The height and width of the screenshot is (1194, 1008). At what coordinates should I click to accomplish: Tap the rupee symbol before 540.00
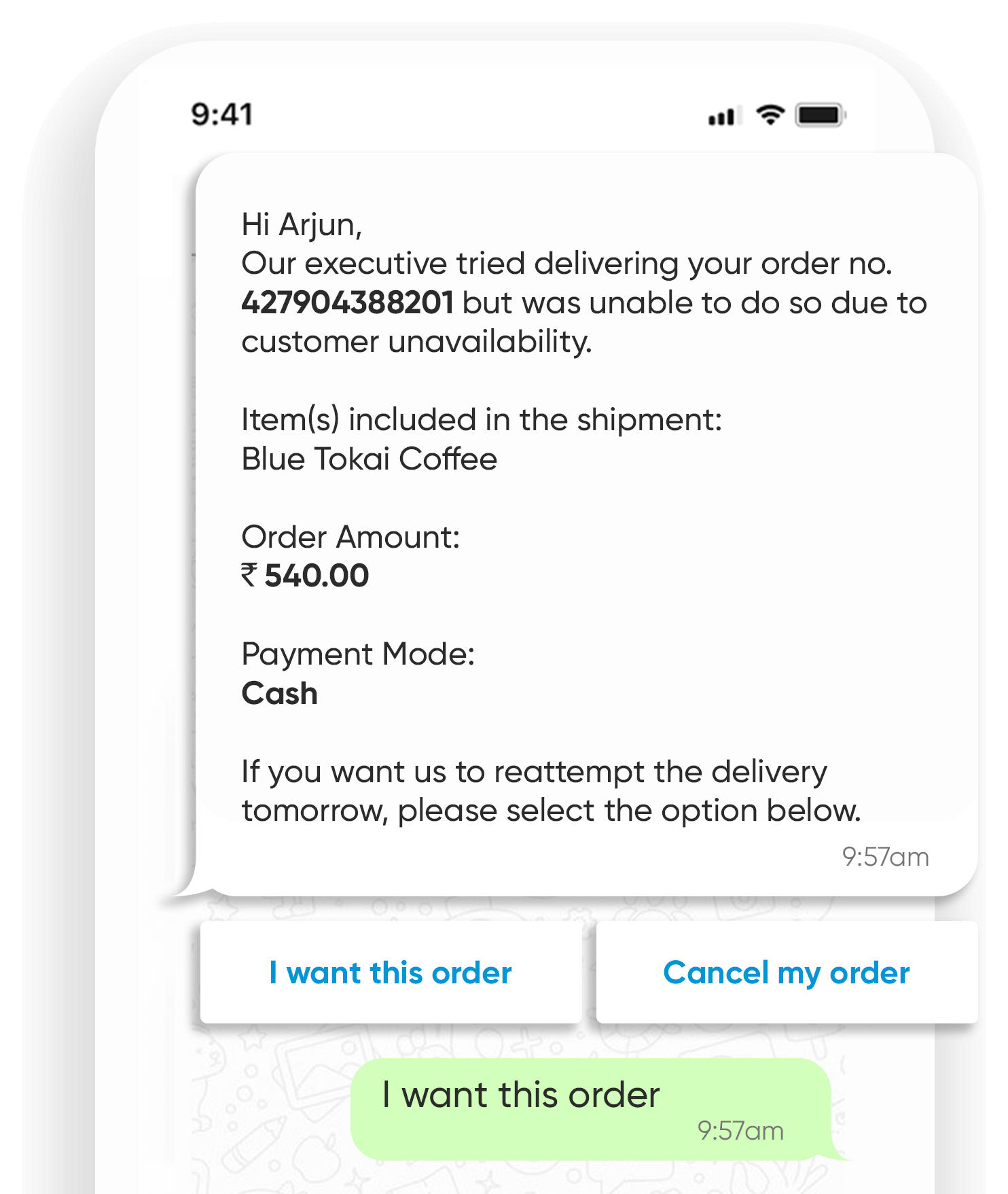point(249,576)
